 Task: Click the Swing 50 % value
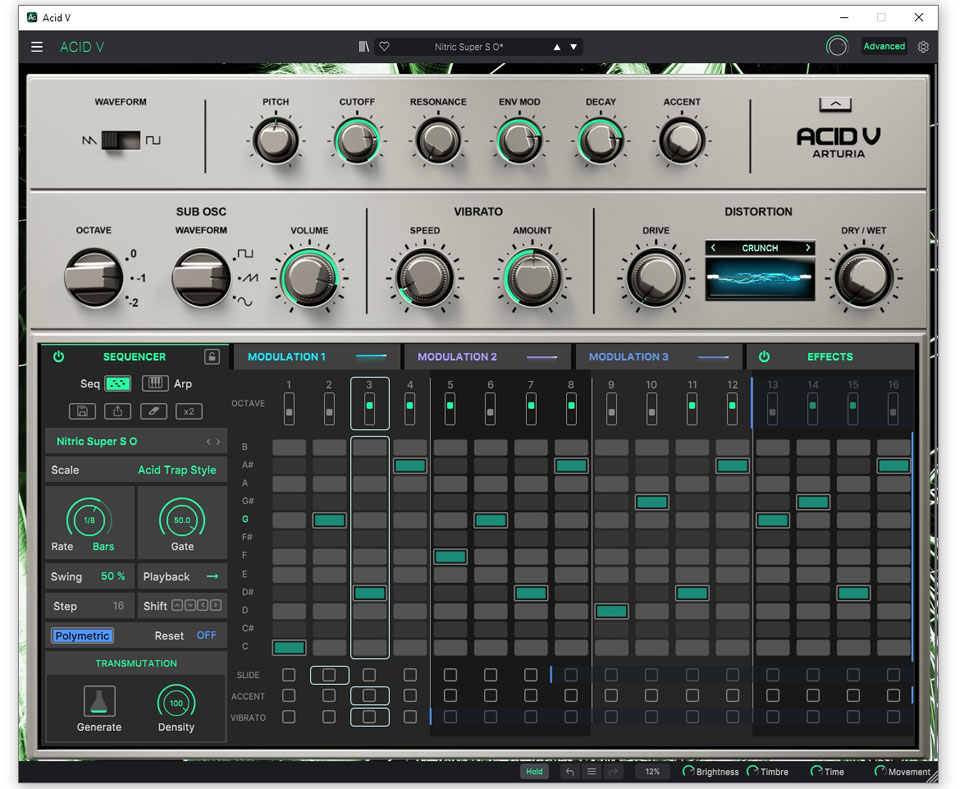click(113, 577)
